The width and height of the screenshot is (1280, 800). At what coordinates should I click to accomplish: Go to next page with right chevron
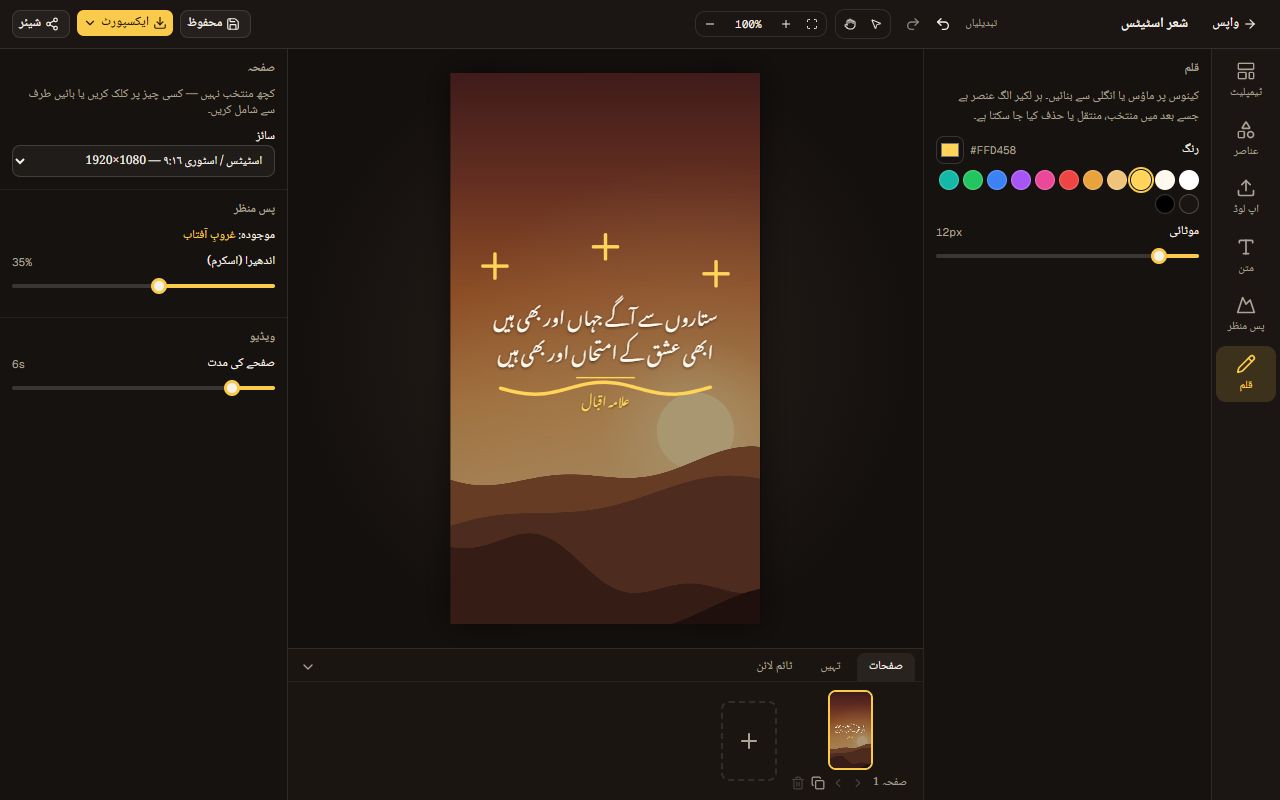click(x=858, y=783)
